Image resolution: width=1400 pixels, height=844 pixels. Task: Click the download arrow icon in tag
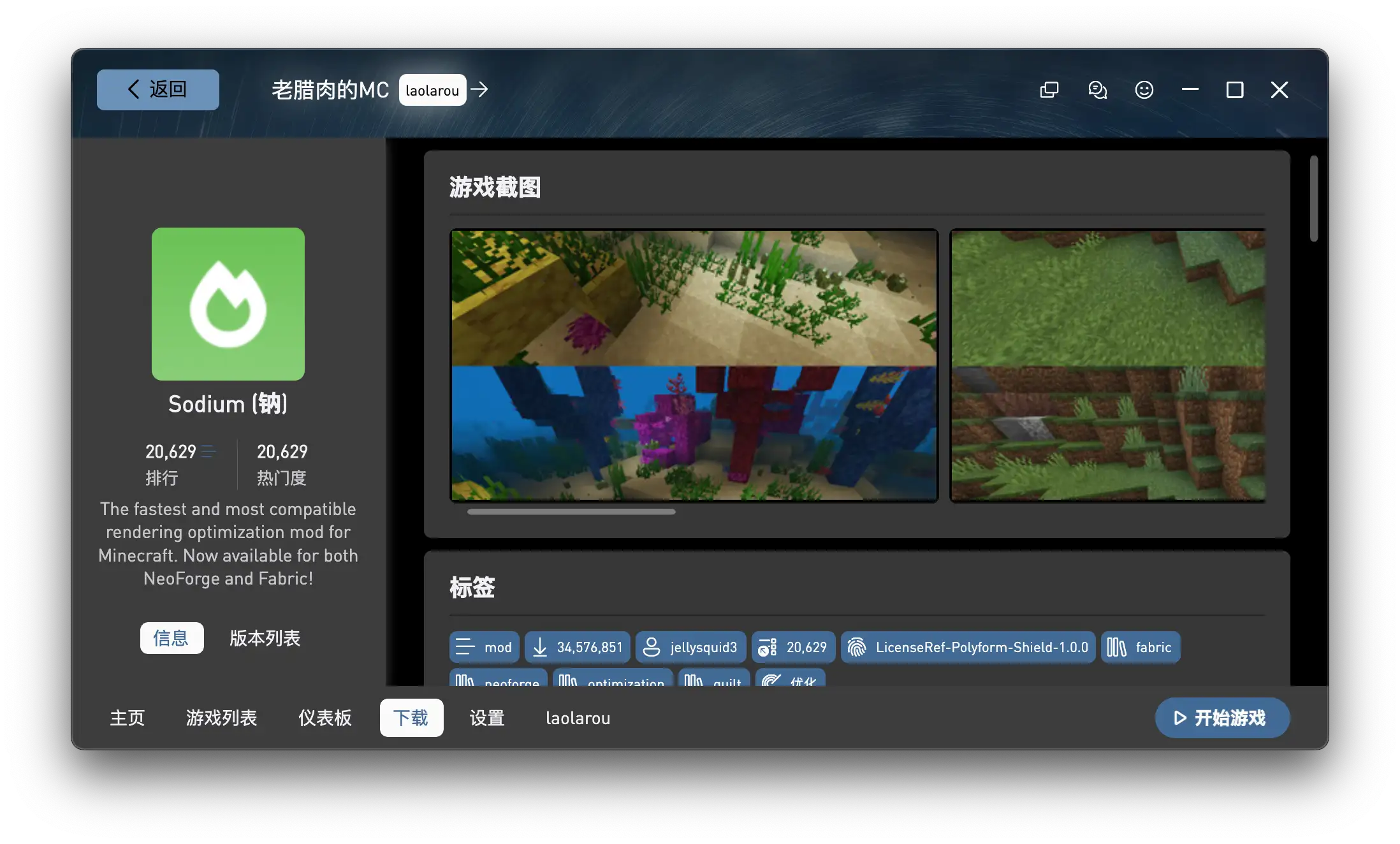pyautogui.click(x=540, y=647)
